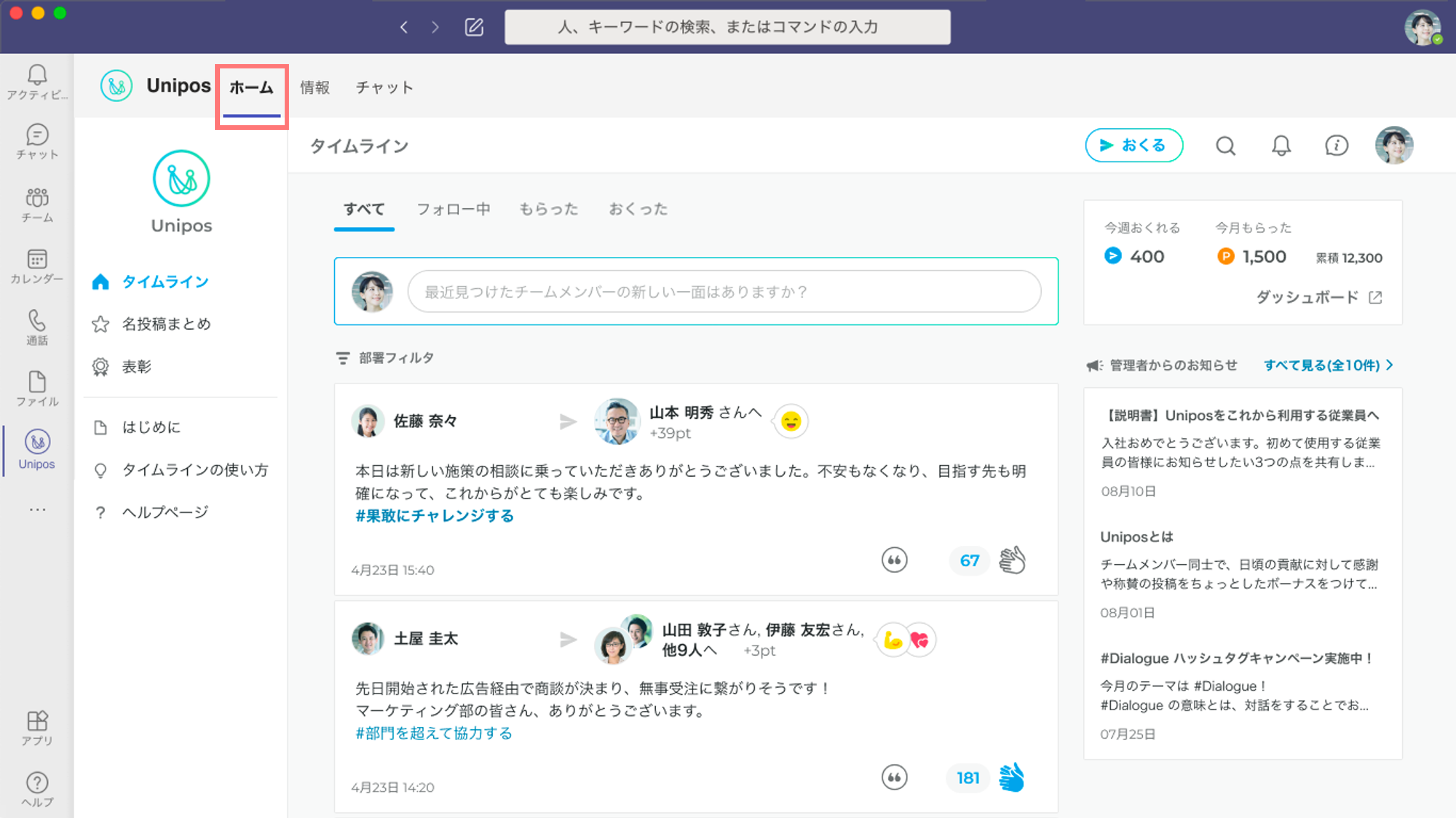This screenshot has height=818, width=1456.
Task: Click the Unipos logo in the app header
Action: (116, 86)
